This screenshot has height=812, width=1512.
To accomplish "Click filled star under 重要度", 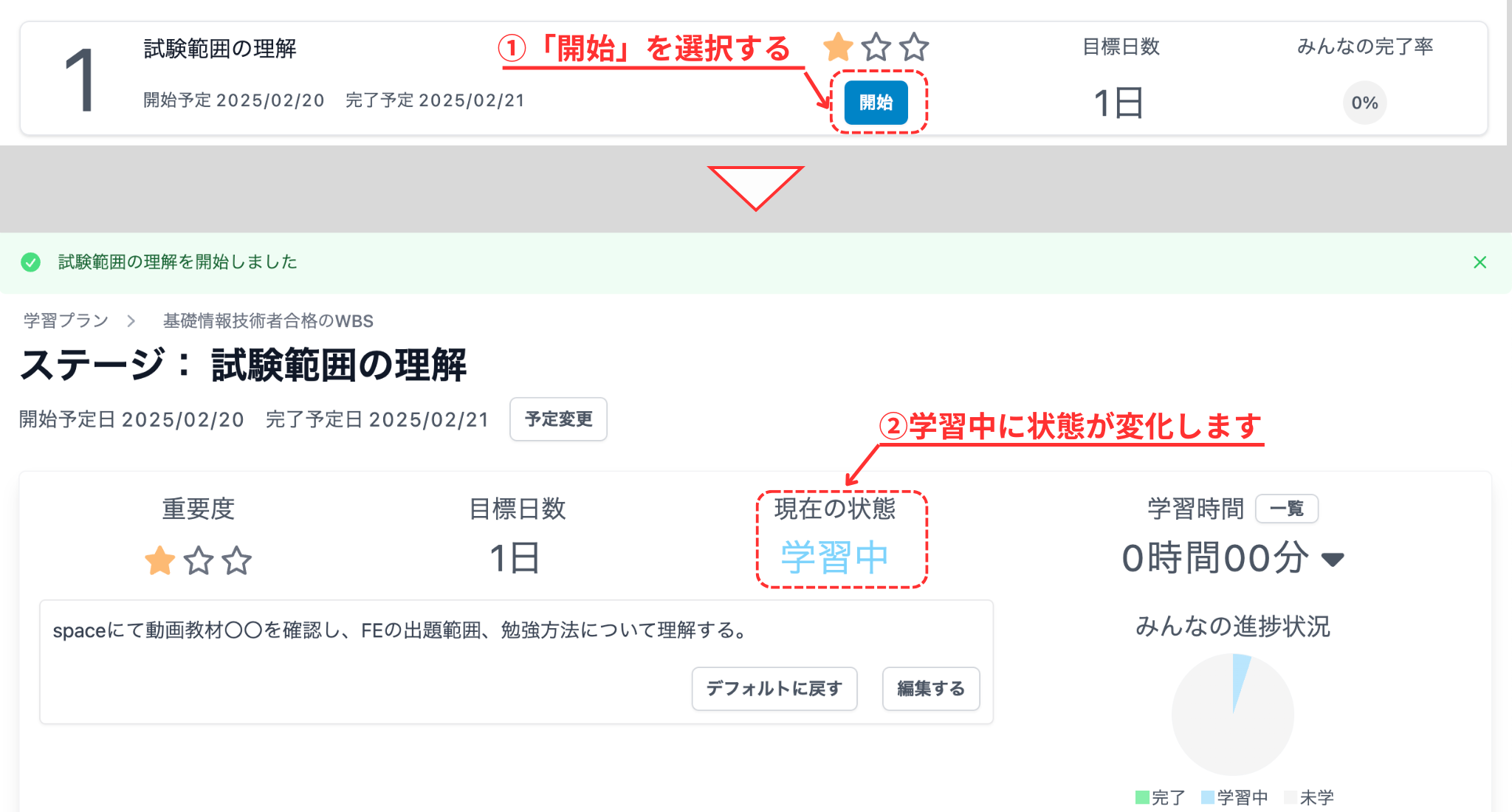I will (x=159, y=560).
